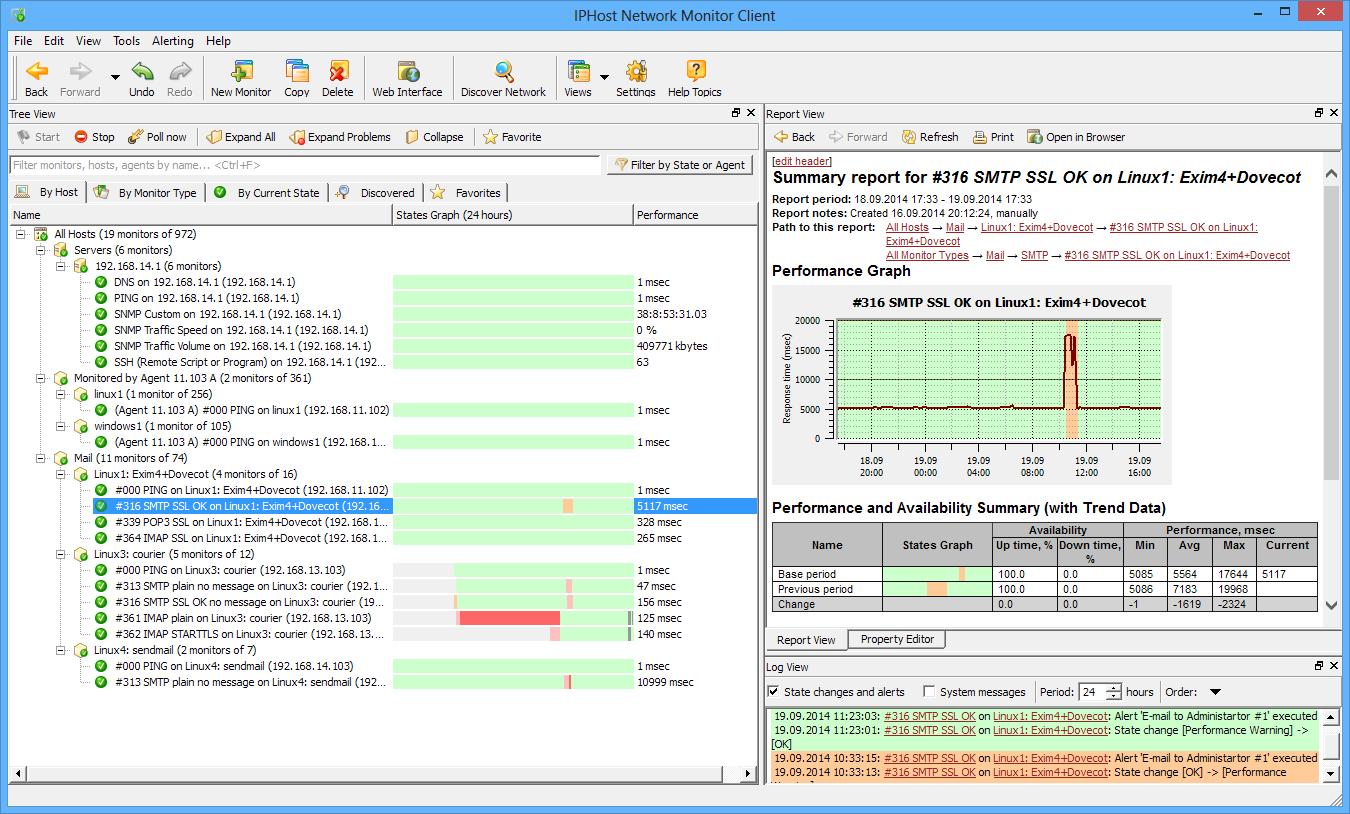Open the Tools menu
The width and height of the screenshot is (1350, 814).
(126, 41)
